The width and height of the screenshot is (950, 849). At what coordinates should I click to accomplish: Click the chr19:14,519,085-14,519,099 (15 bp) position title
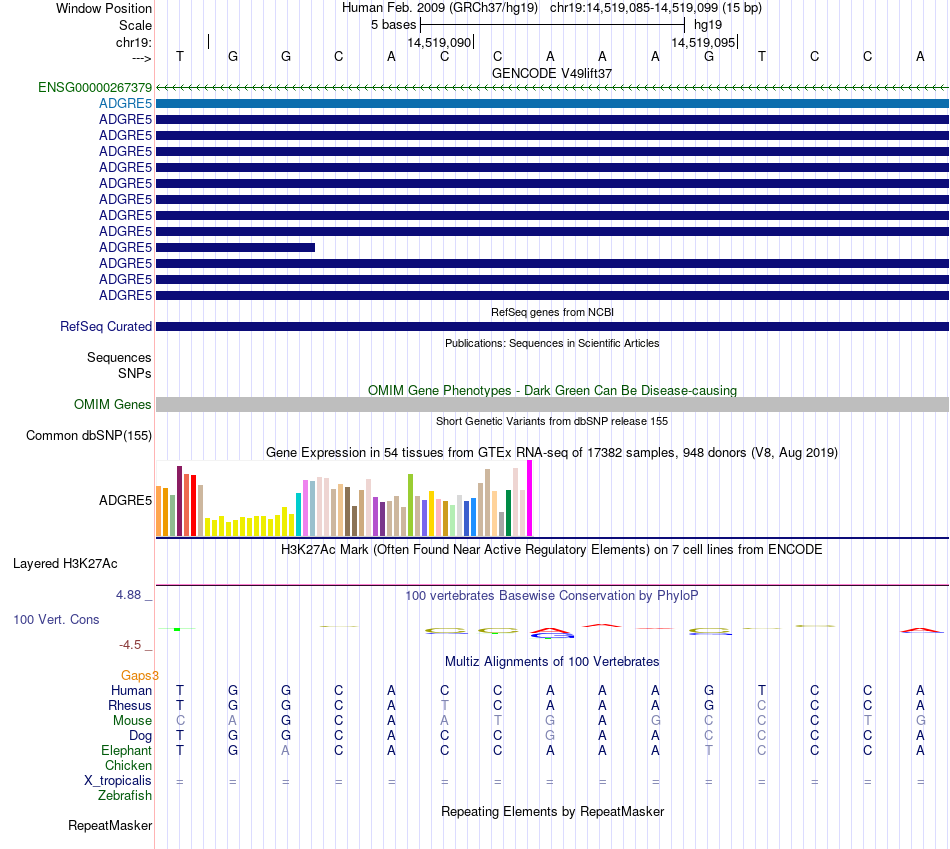click(x=656, y=8)
